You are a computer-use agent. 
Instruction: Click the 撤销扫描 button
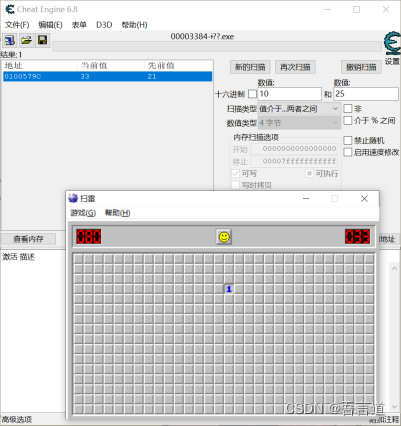click(361, 67)
